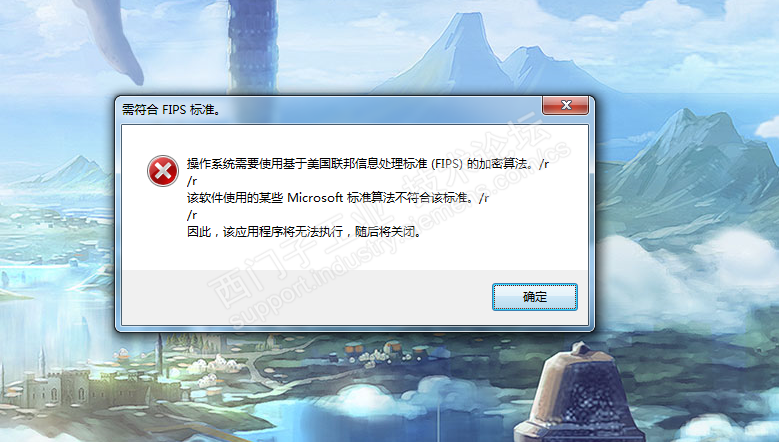Click the last line starting with 因此
The height and width of the screenshot is (442, 779).
pos(304,232)
